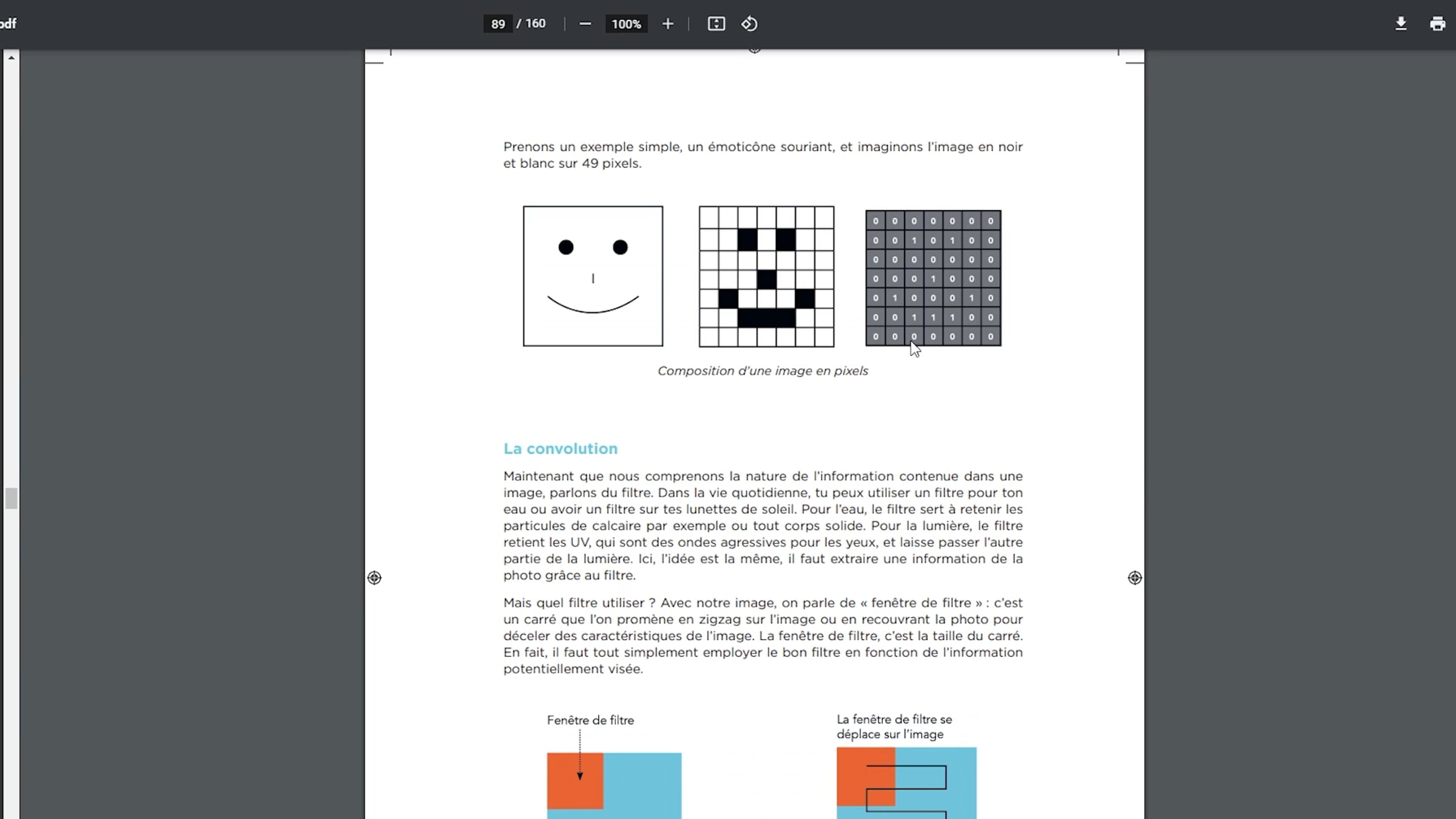The height and width of the screenshot is (819, 1456).
Task: Click the total page count 160
Action: (x=535, y=24)
